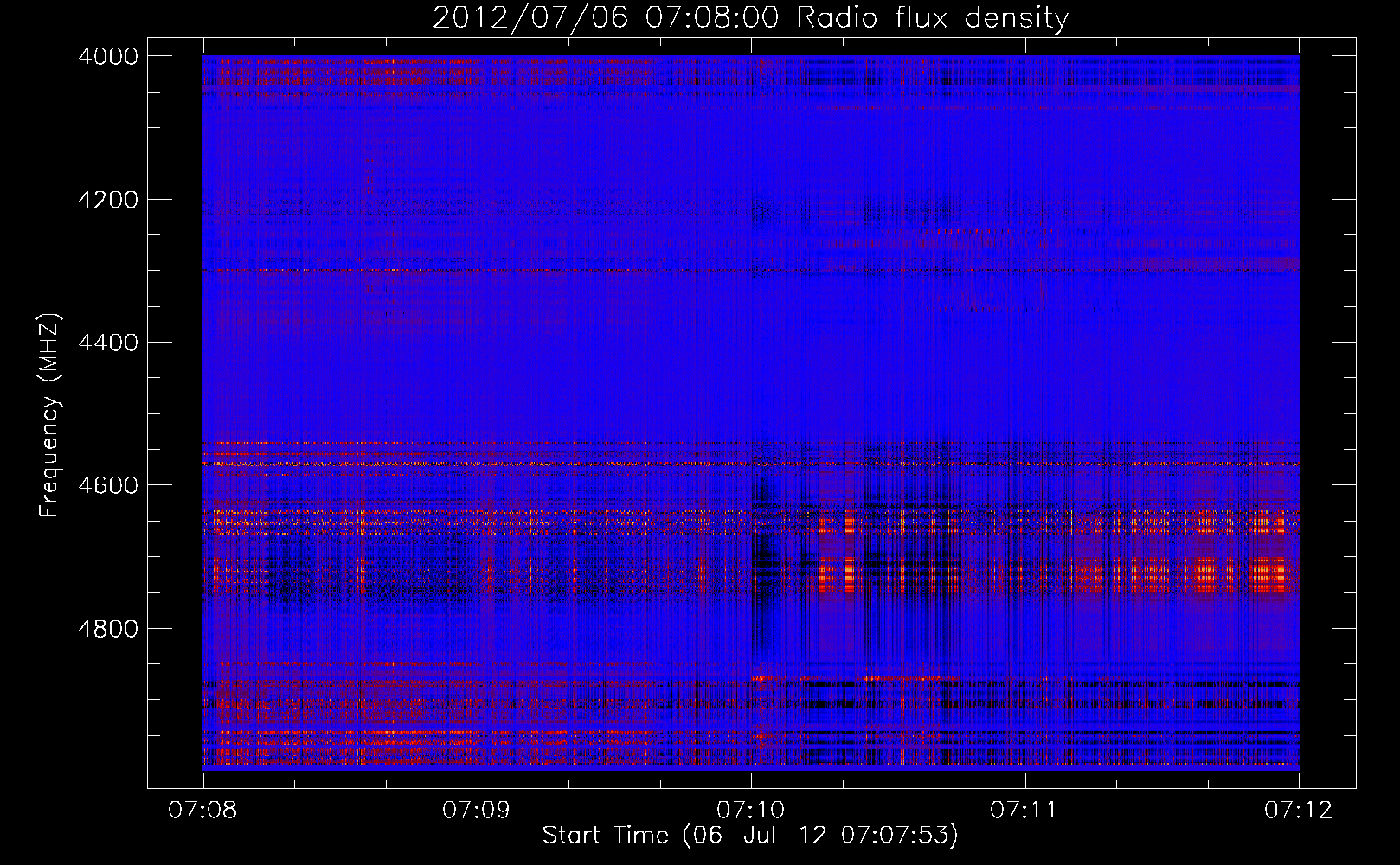Click the 07:12 time tick label
Viewport: 1400px width, 865px height.
1299,810
